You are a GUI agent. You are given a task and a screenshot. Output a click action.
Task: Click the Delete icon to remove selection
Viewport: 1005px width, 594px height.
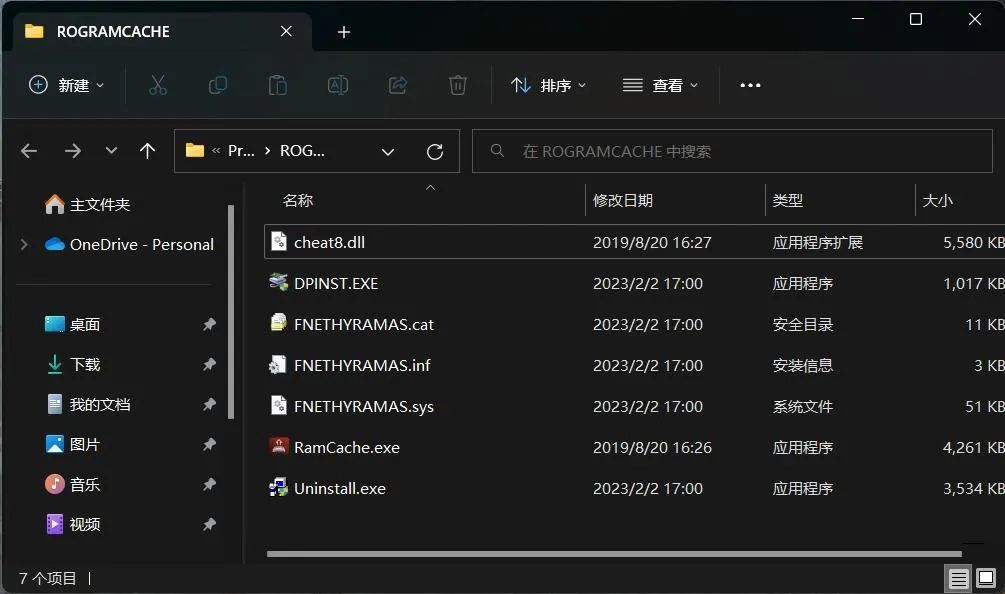pyautogui.click(x=457, y=85)
